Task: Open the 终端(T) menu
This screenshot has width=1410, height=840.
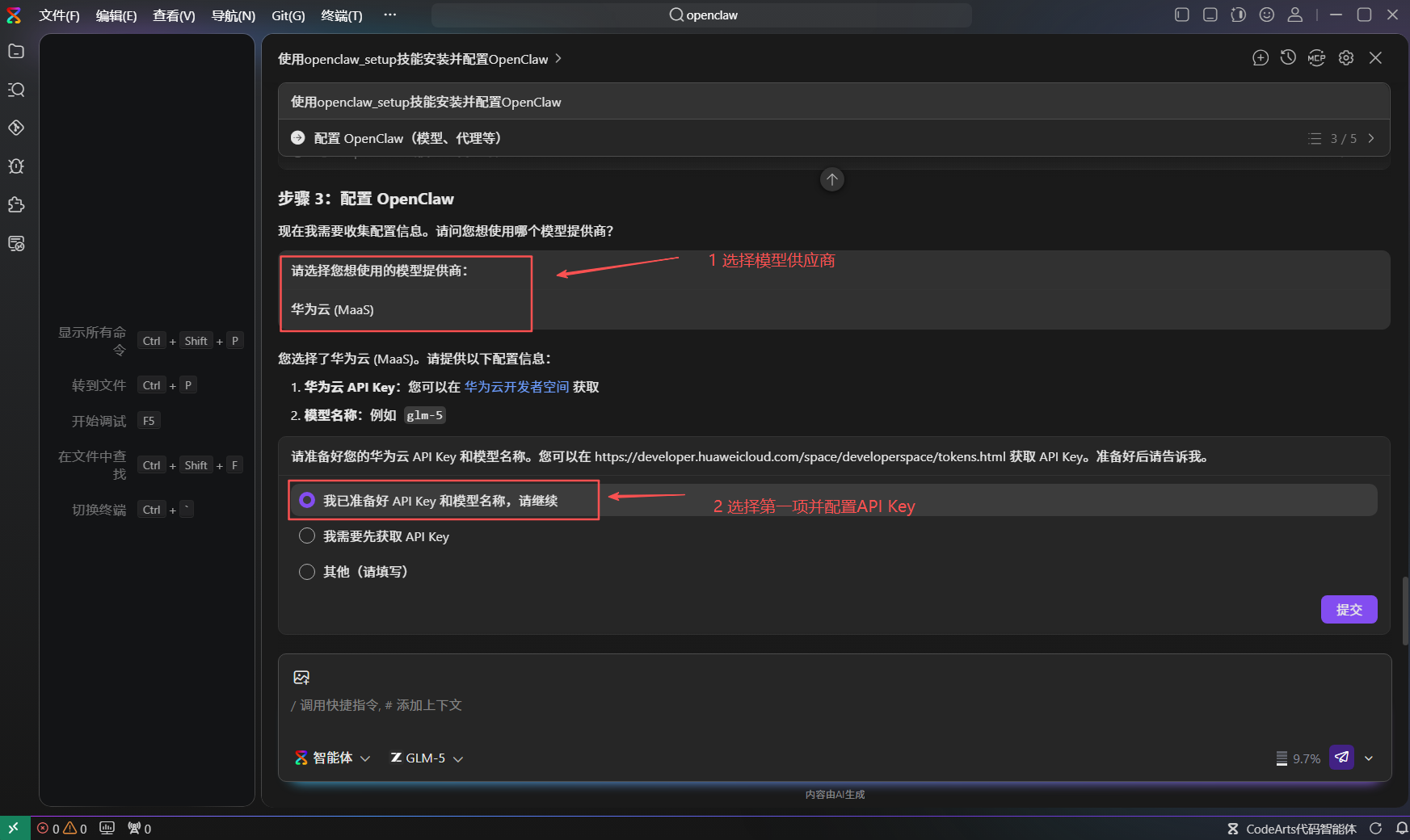Action: click(x=342, y=15)
